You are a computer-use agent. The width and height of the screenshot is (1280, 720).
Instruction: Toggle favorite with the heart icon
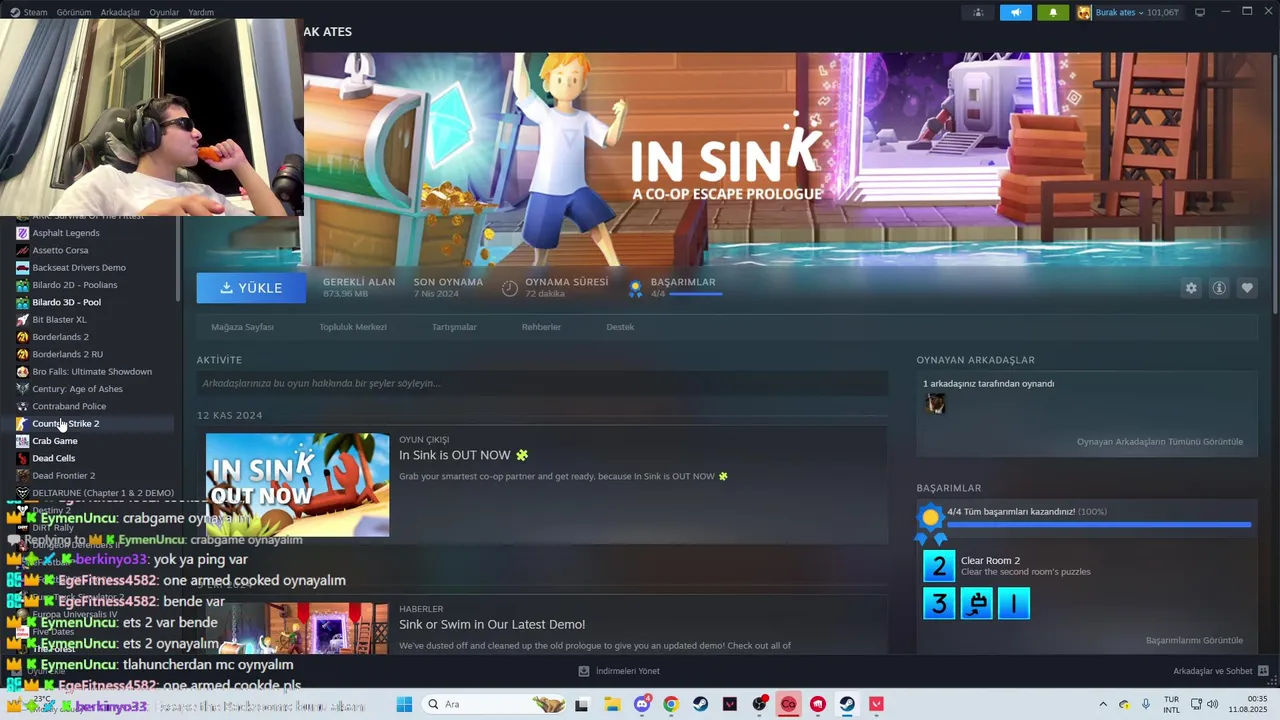1247,288
